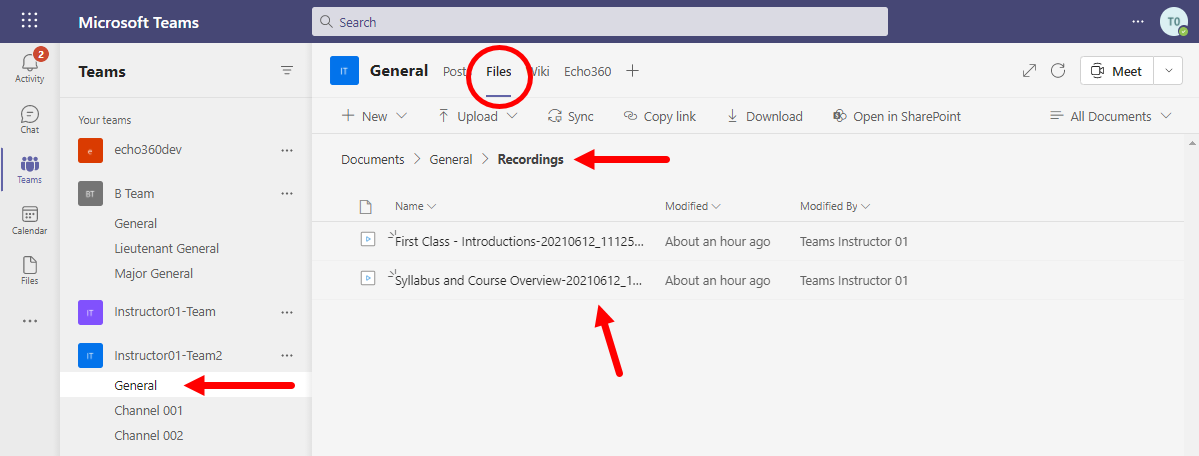Open the library in SharePoint
1199x456 pixels.
pyautogui.click(x=896, y=116)
